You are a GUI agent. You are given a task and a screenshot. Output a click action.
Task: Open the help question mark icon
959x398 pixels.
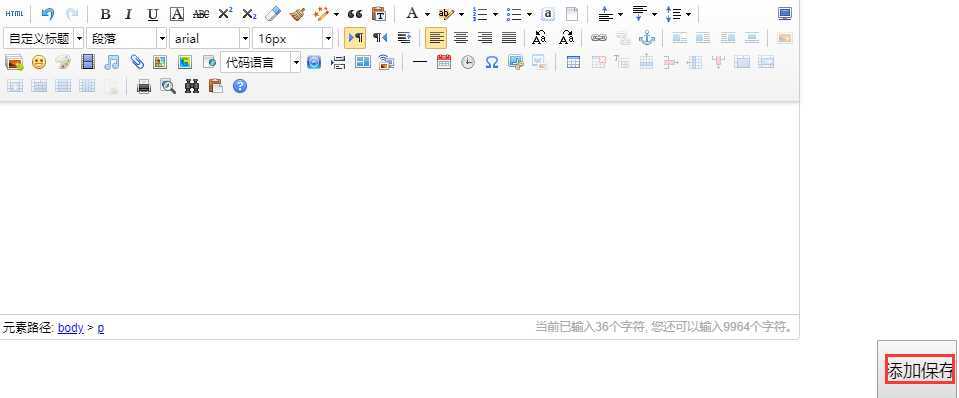(x=240, y=86)
